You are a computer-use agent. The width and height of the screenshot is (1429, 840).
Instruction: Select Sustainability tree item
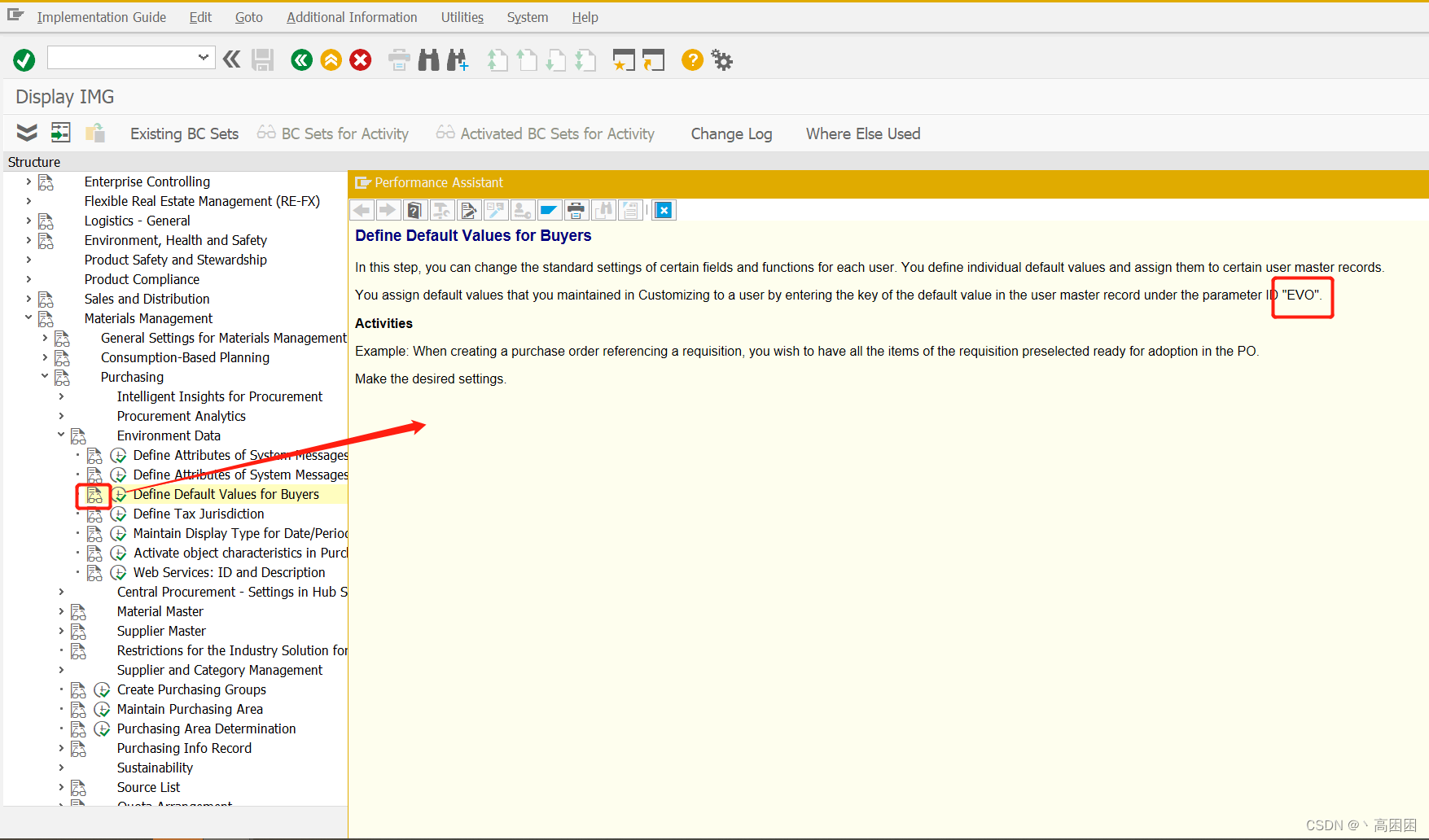click(x=155, y=768)
